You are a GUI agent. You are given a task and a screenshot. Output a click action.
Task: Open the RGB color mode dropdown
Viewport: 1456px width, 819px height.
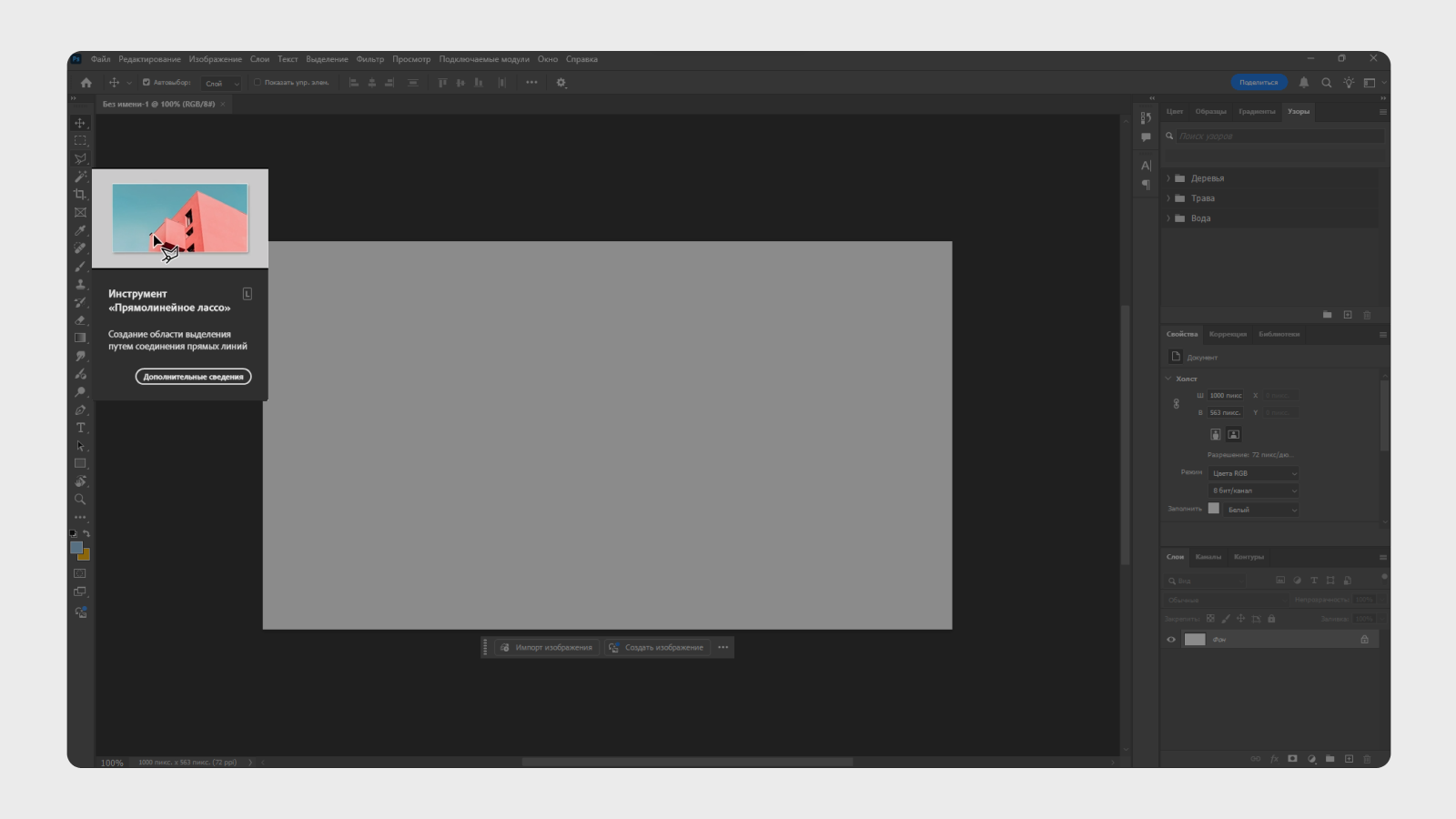click(x=1253, y=472)
